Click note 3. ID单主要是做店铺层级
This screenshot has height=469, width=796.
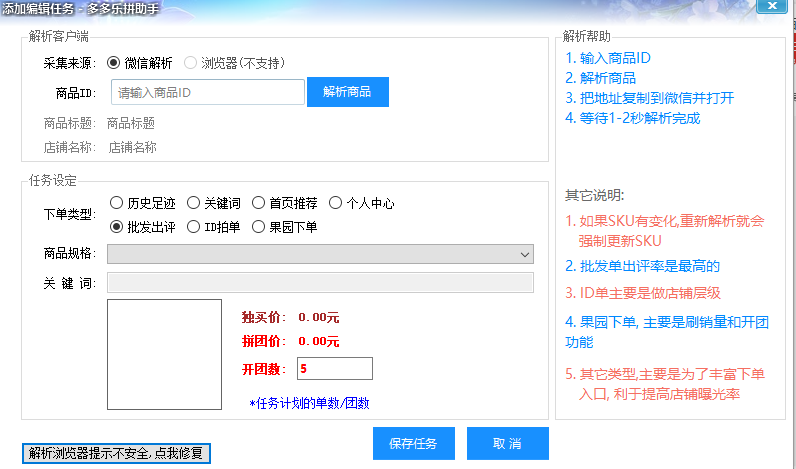(643, 293)
